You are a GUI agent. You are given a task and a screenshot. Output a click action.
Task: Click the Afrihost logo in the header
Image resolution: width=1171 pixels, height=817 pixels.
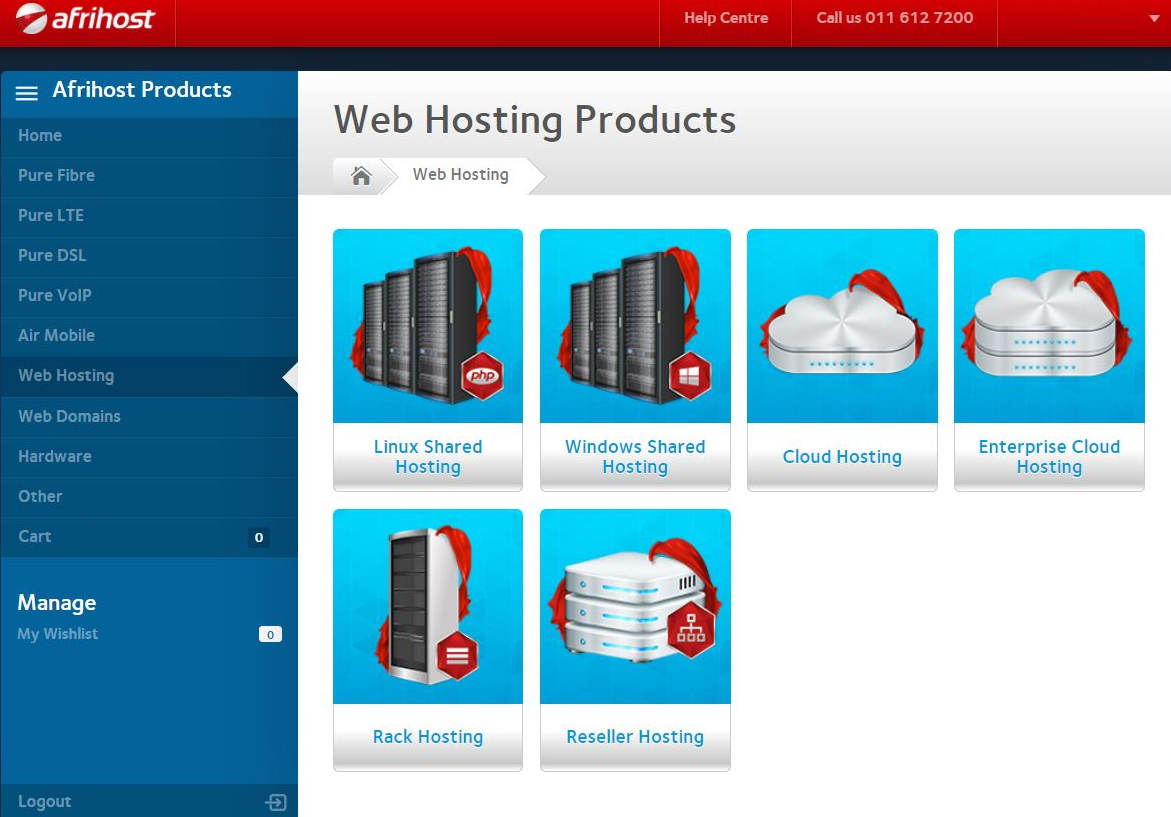[86, 19]
